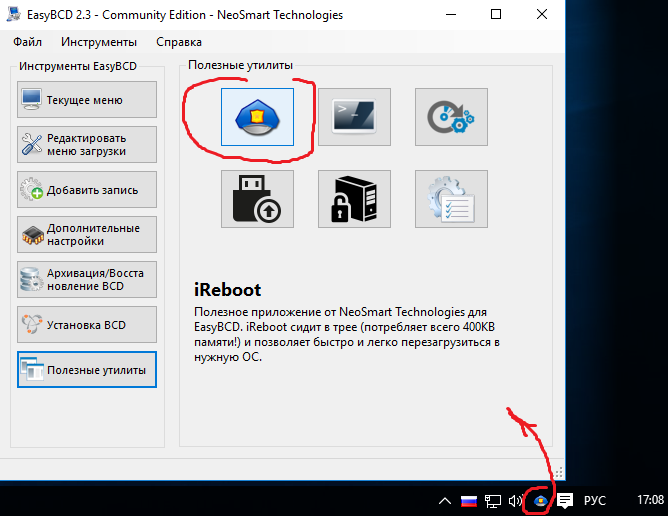
Task: Click the taskbar clock 17:08
Action: coord(651,500)
